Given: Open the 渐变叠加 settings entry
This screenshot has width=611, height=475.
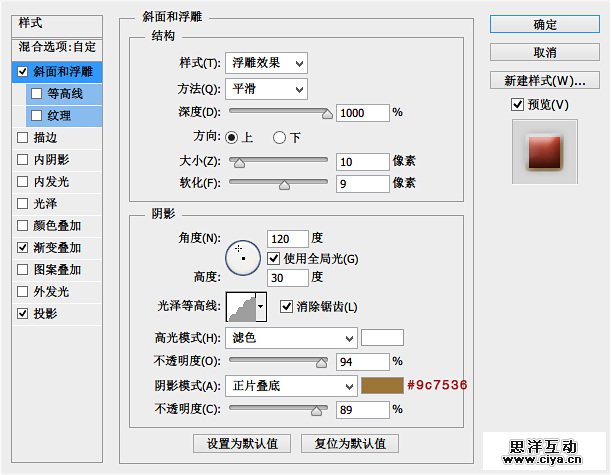Looking at the screenshot, I should [x=57, y=247].
